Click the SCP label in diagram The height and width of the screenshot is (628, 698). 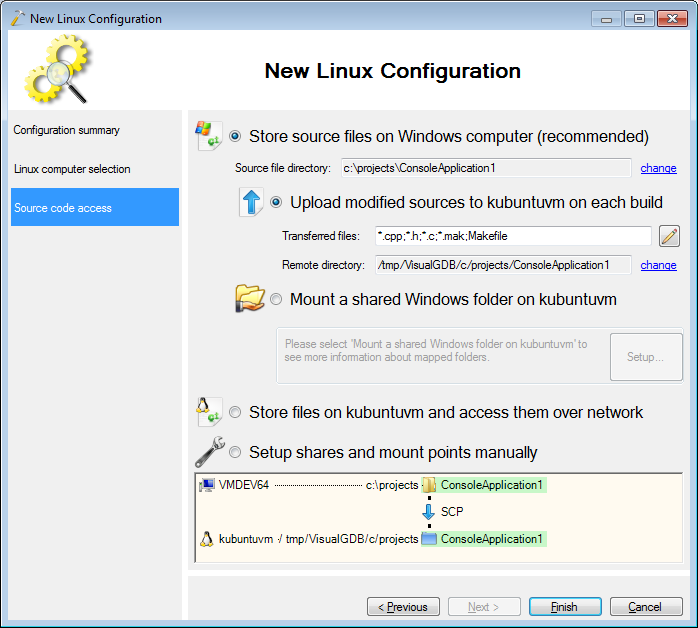tap(452, 512)
